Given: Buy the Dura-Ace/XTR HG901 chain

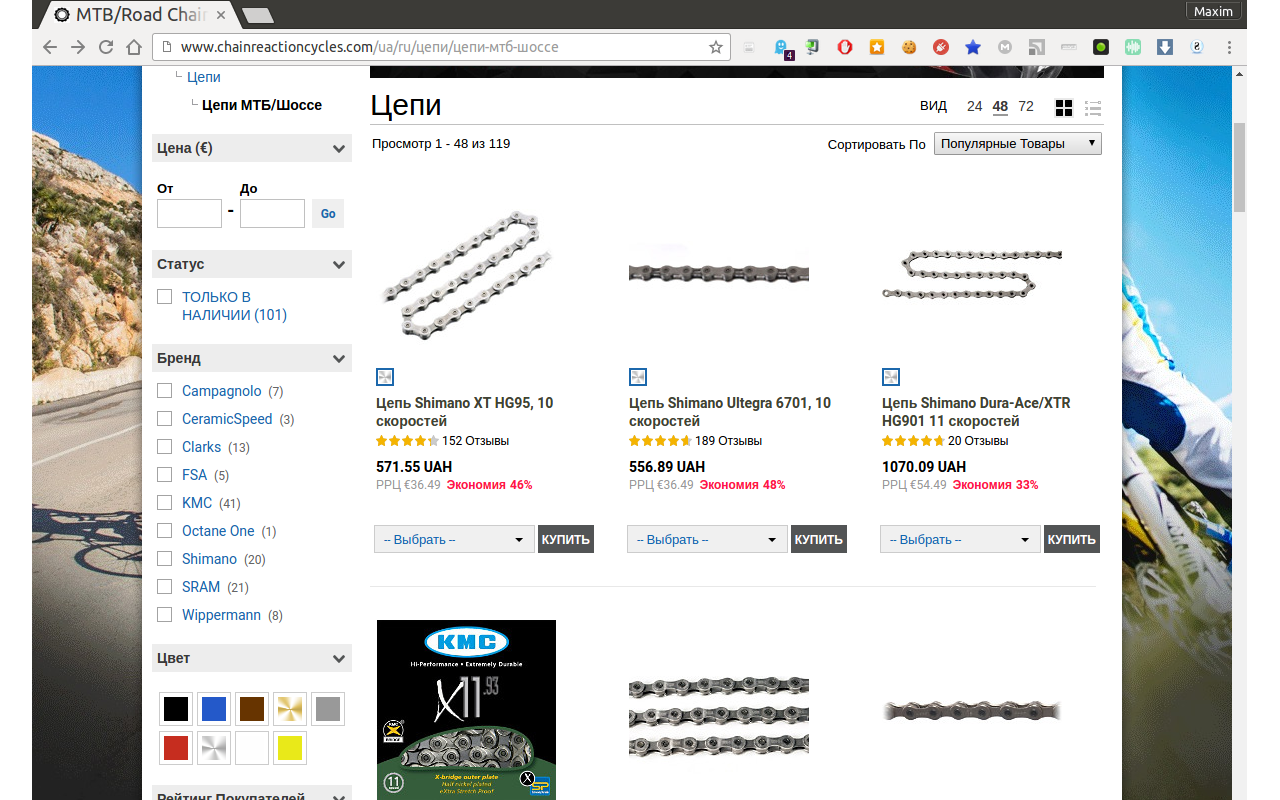Looking at the screenshot, I should click(1072, 539).
